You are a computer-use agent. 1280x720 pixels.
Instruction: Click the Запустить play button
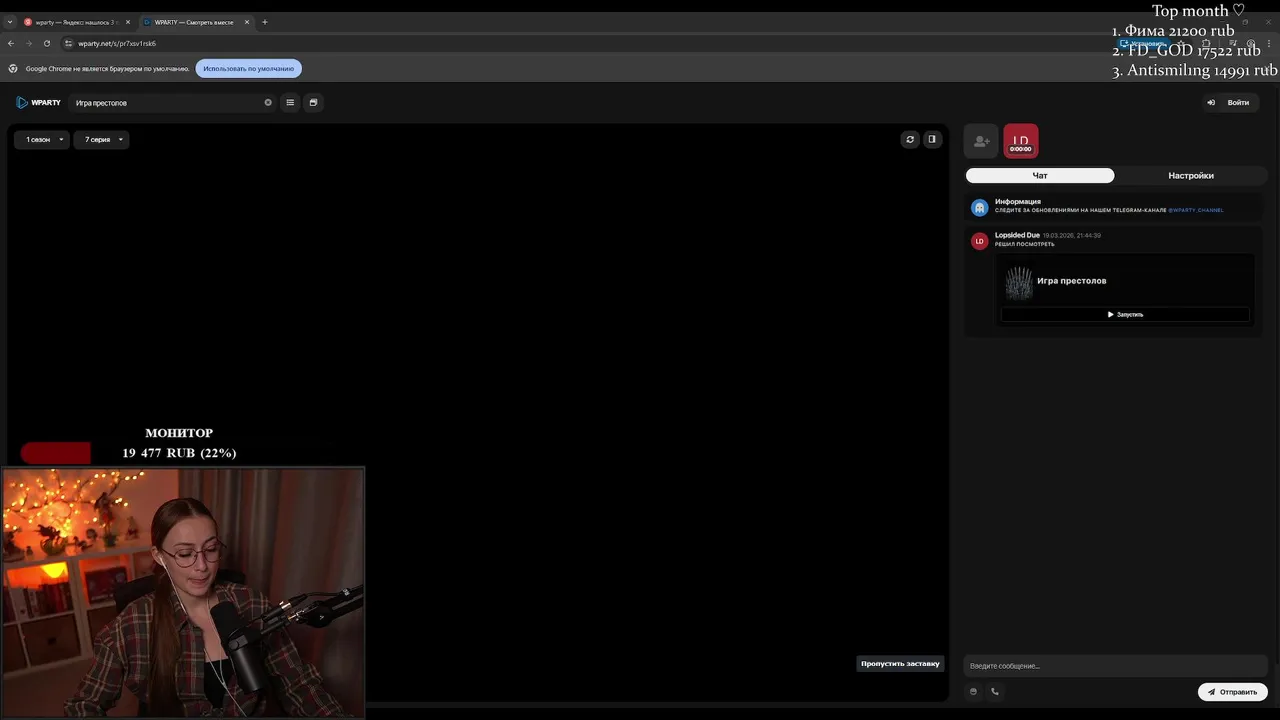click(x=1125, y=314)
